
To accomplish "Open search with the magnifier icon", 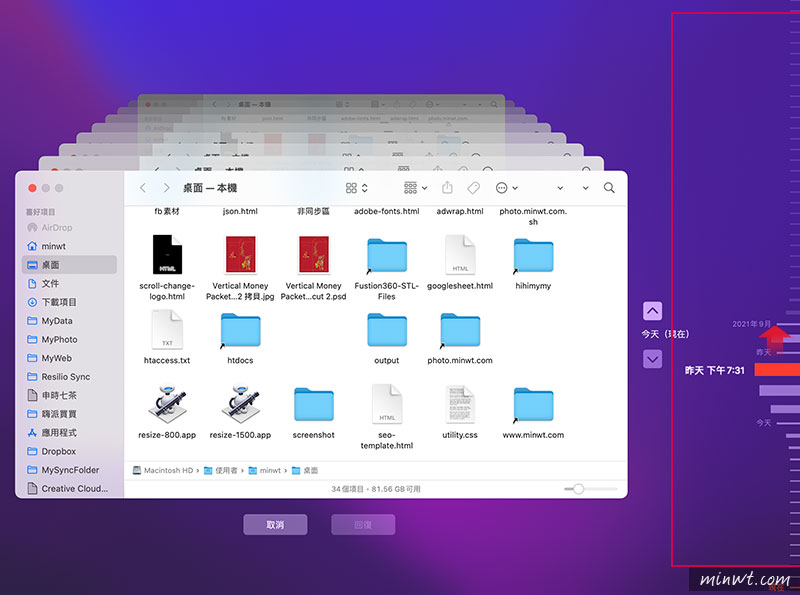I will [609, 188].
